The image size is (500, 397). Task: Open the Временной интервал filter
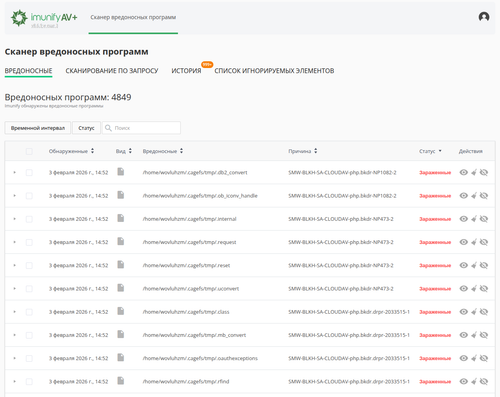[x=38, y=128]
